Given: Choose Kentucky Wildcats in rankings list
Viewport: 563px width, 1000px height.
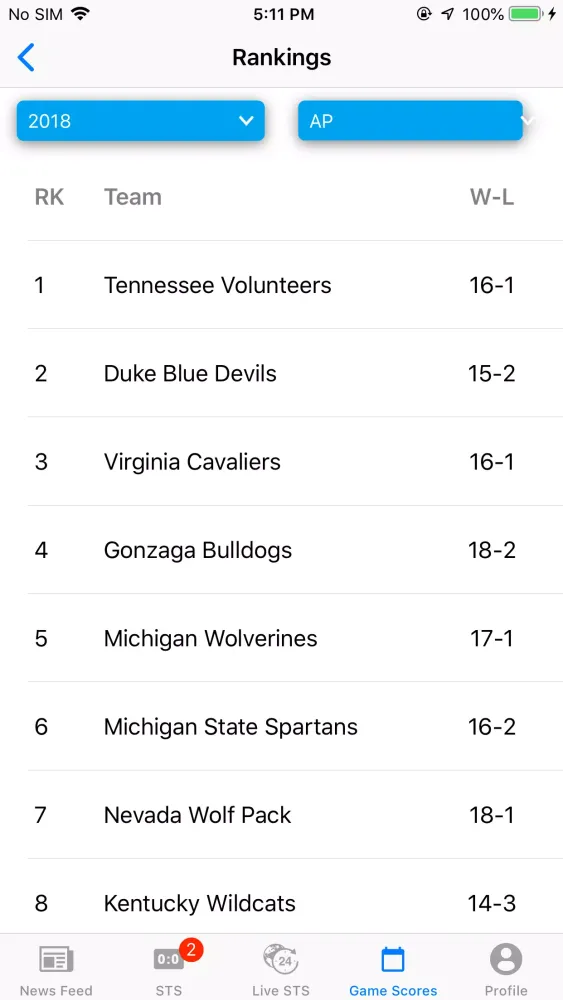Looking at the screenshot, I should 200,903.
